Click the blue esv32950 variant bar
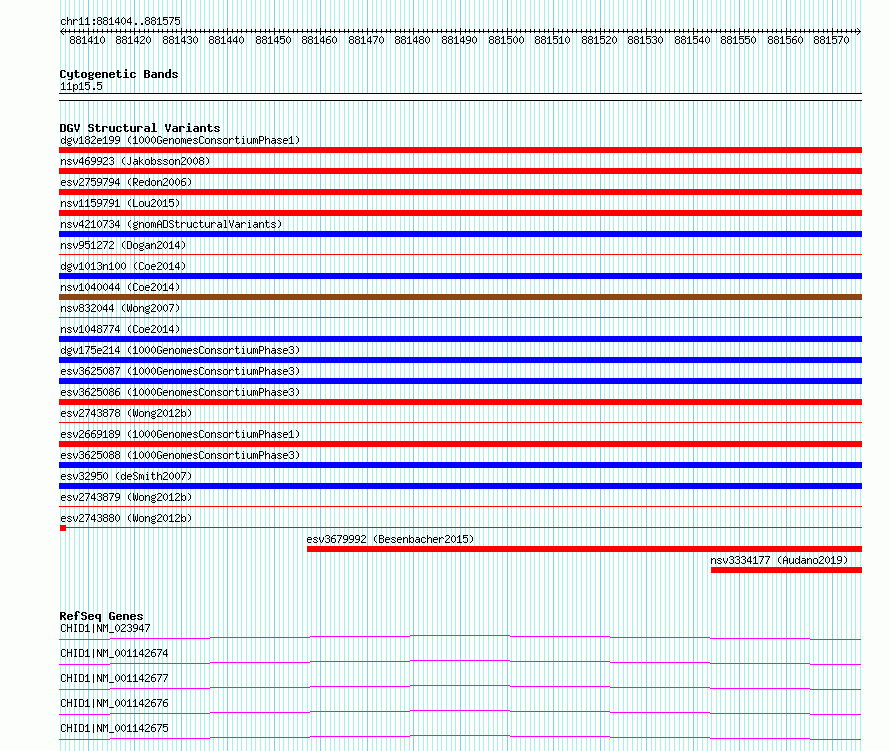Viewport: 890px width, 751px height. 460,486
